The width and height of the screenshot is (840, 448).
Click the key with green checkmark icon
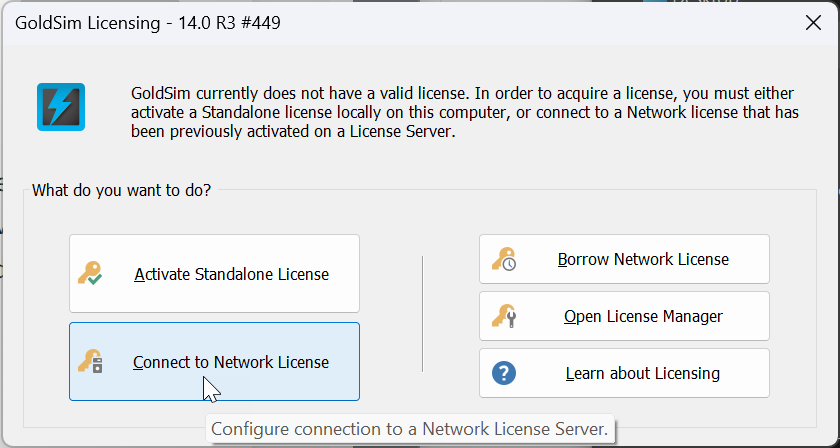pyautogui.click(x=90, y=273)
